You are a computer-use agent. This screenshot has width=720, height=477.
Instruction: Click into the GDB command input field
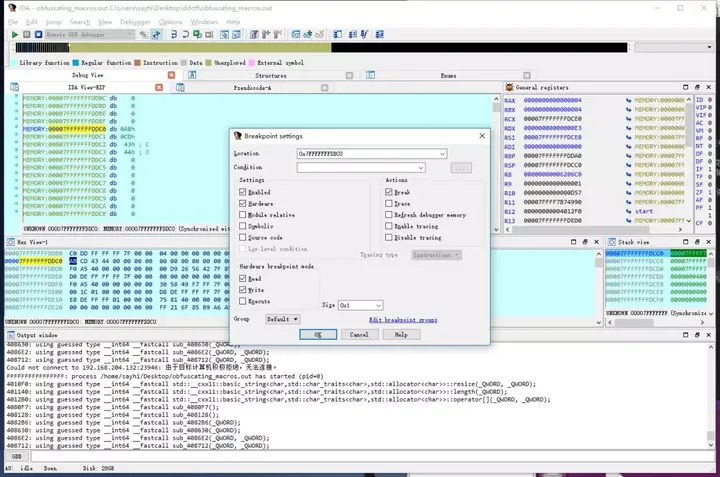(x=372, y=456)
